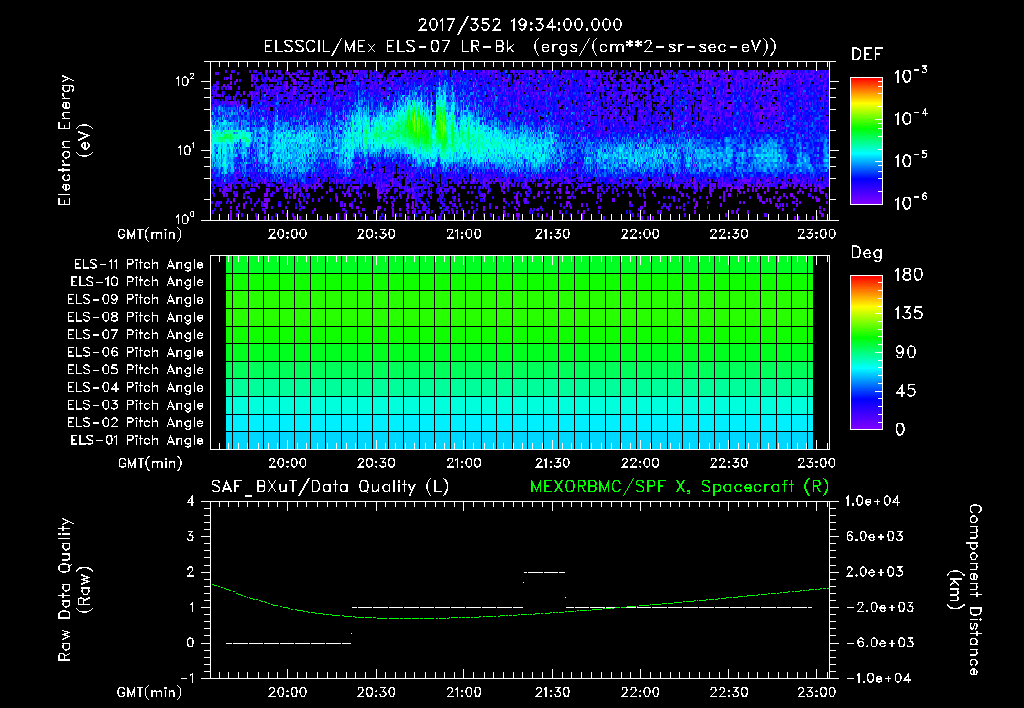1024x708 pixels.
Task: Click the GMT(min) label under the pitch angle panel
Action: (150, 464)
